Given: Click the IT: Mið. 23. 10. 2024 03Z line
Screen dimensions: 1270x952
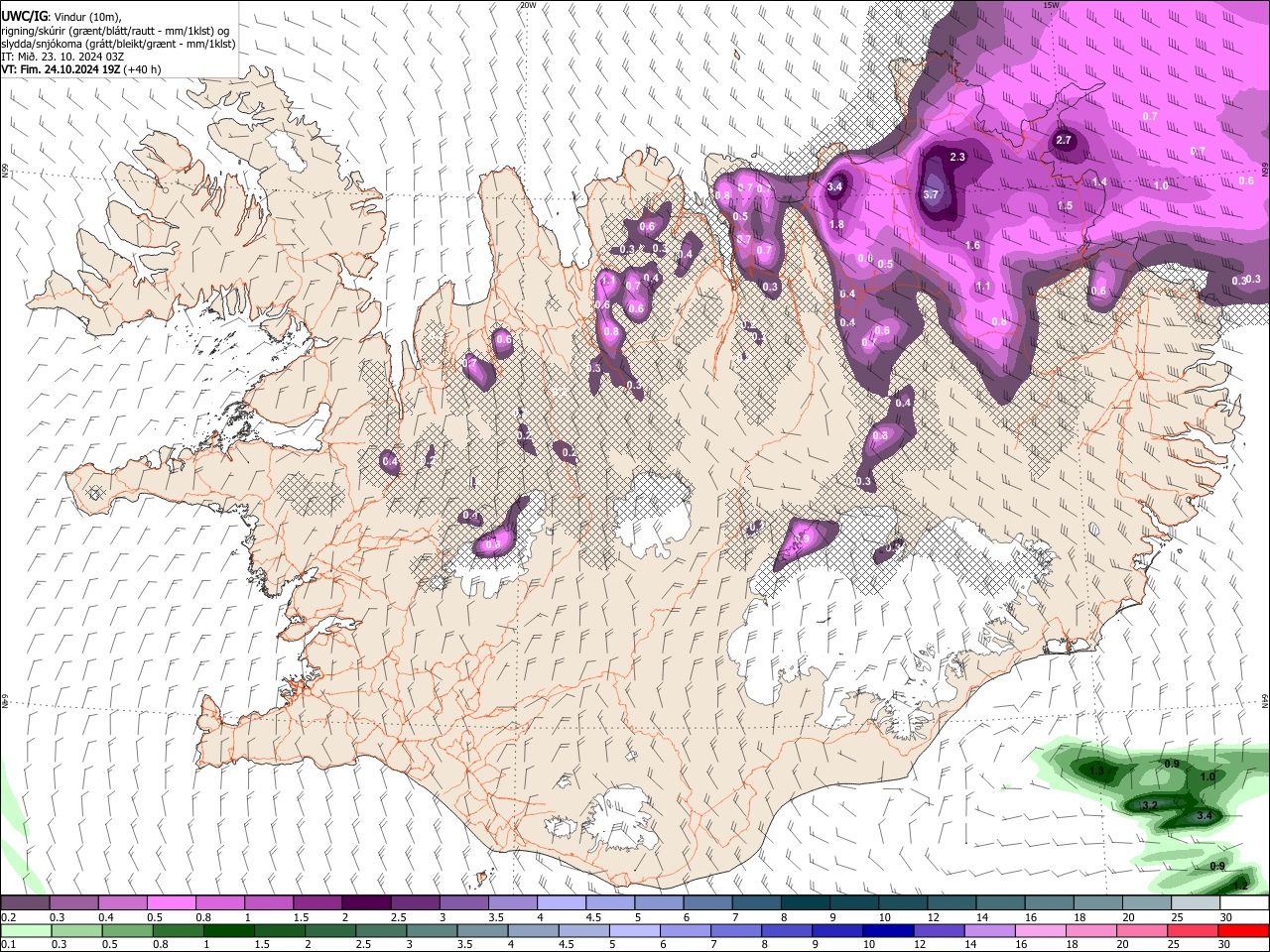Looking at the screenshot, I should pyautogui.click(x=63, y=57).
